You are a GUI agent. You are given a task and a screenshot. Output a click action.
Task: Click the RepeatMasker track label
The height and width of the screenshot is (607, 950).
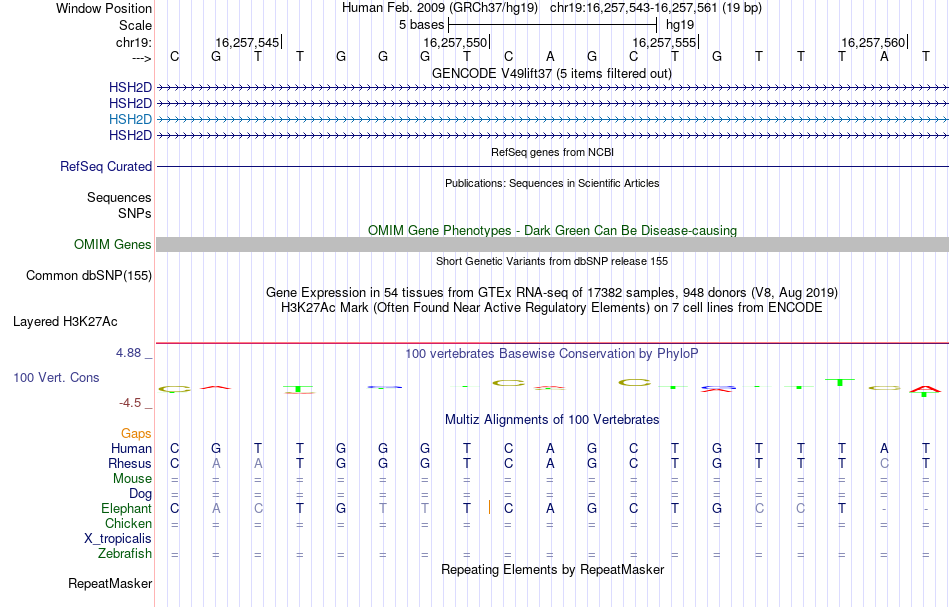[110, 584]
